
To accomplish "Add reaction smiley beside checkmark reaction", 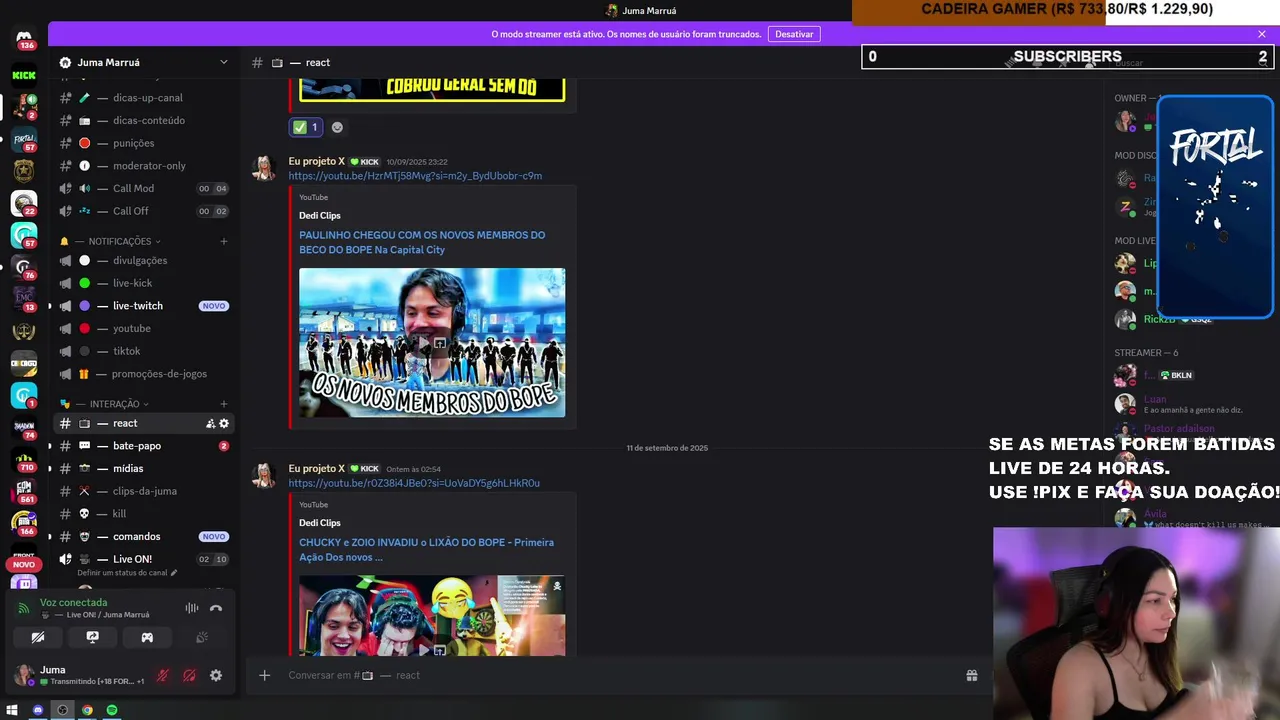I will click(337, 127).
